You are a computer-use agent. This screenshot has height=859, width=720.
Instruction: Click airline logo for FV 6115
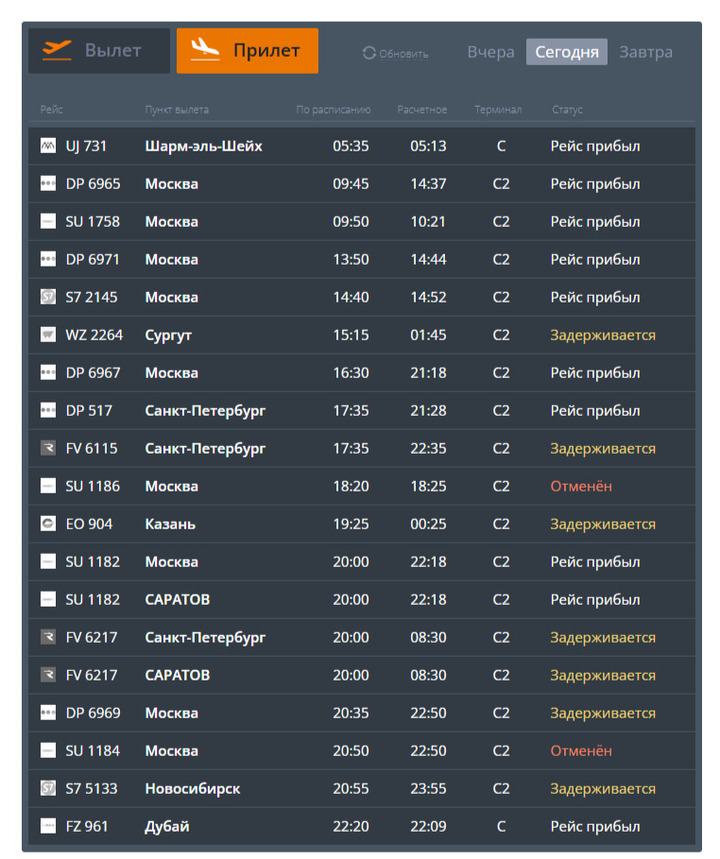pyautogui.click(x=48, y=449)
